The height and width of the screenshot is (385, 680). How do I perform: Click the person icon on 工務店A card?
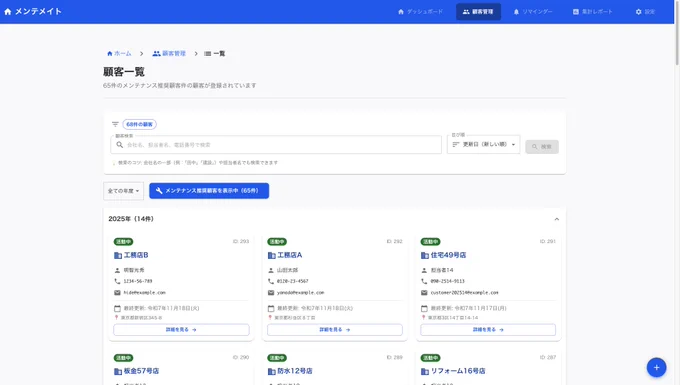tap(271, 270)
